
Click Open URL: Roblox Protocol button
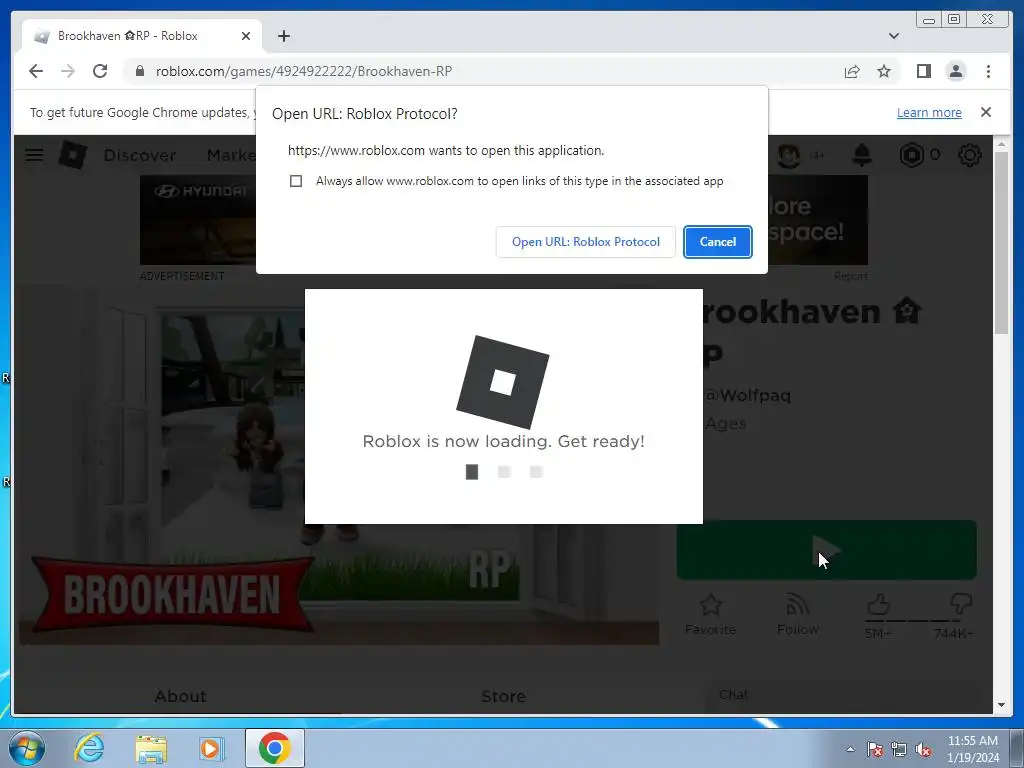[585, 242]
